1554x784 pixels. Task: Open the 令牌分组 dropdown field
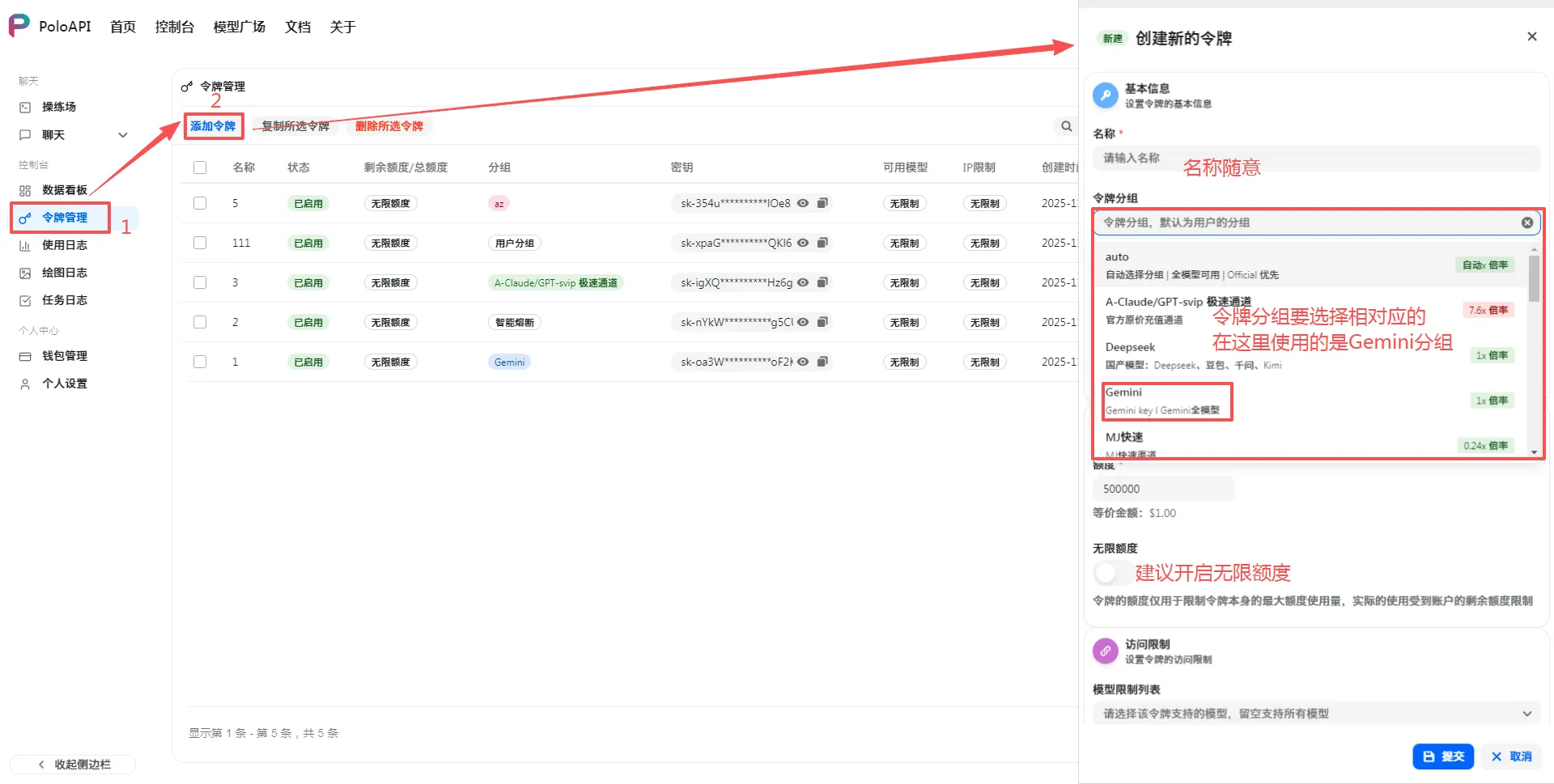point(1316,222)
